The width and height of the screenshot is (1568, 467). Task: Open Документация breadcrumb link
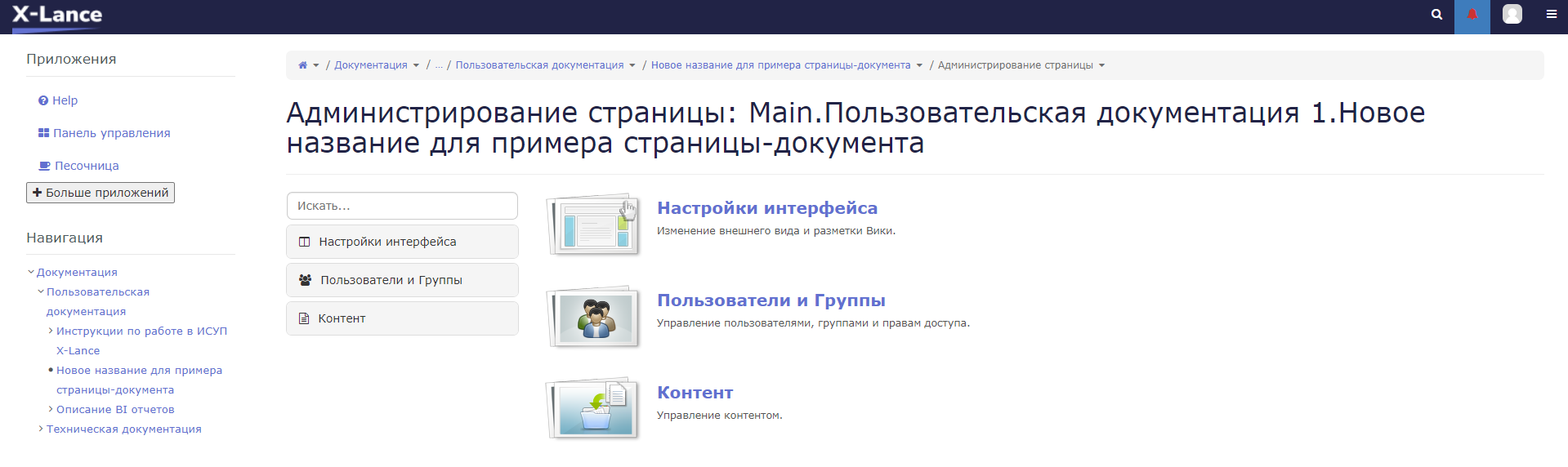point(371,65)
